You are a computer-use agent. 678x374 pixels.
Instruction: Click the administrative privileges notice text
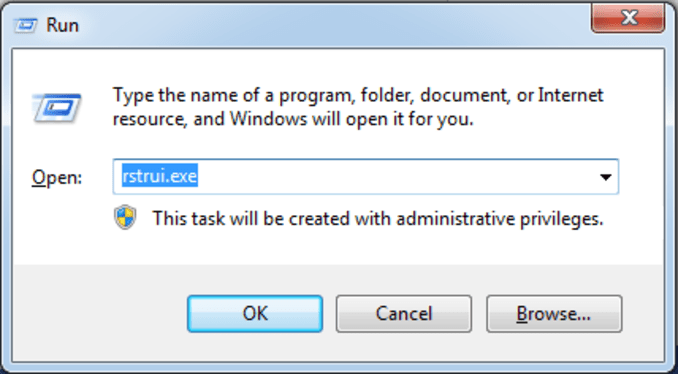tap(377, 218)
